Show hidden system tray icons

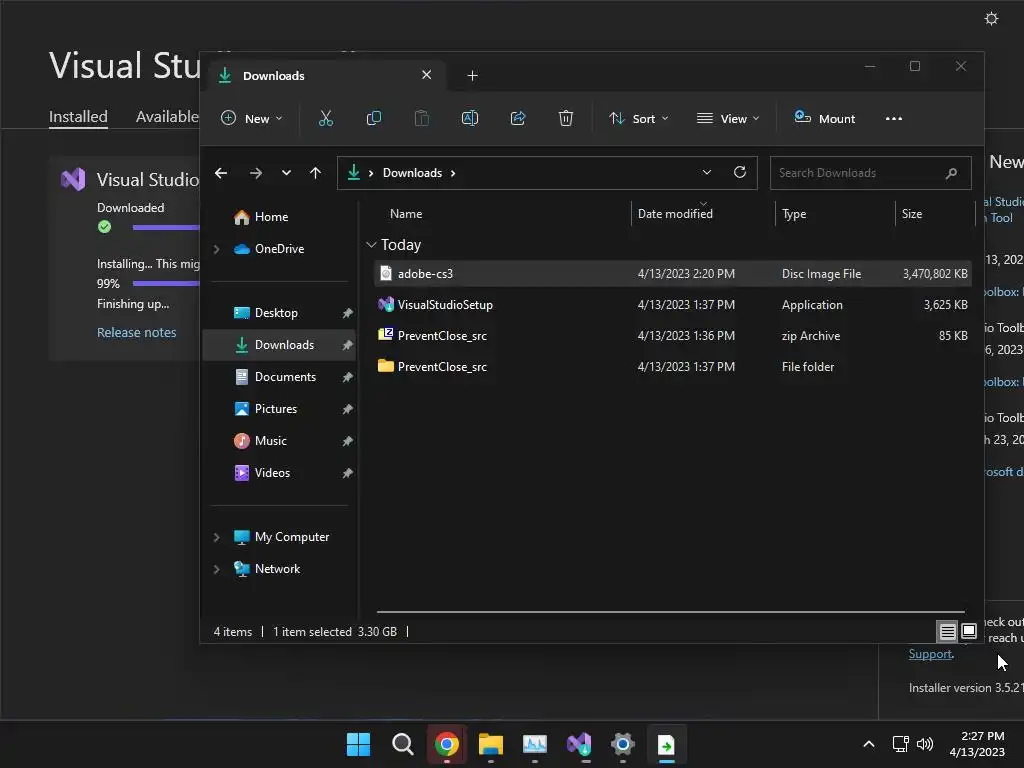pyautogui.click(x=869, y=744)
